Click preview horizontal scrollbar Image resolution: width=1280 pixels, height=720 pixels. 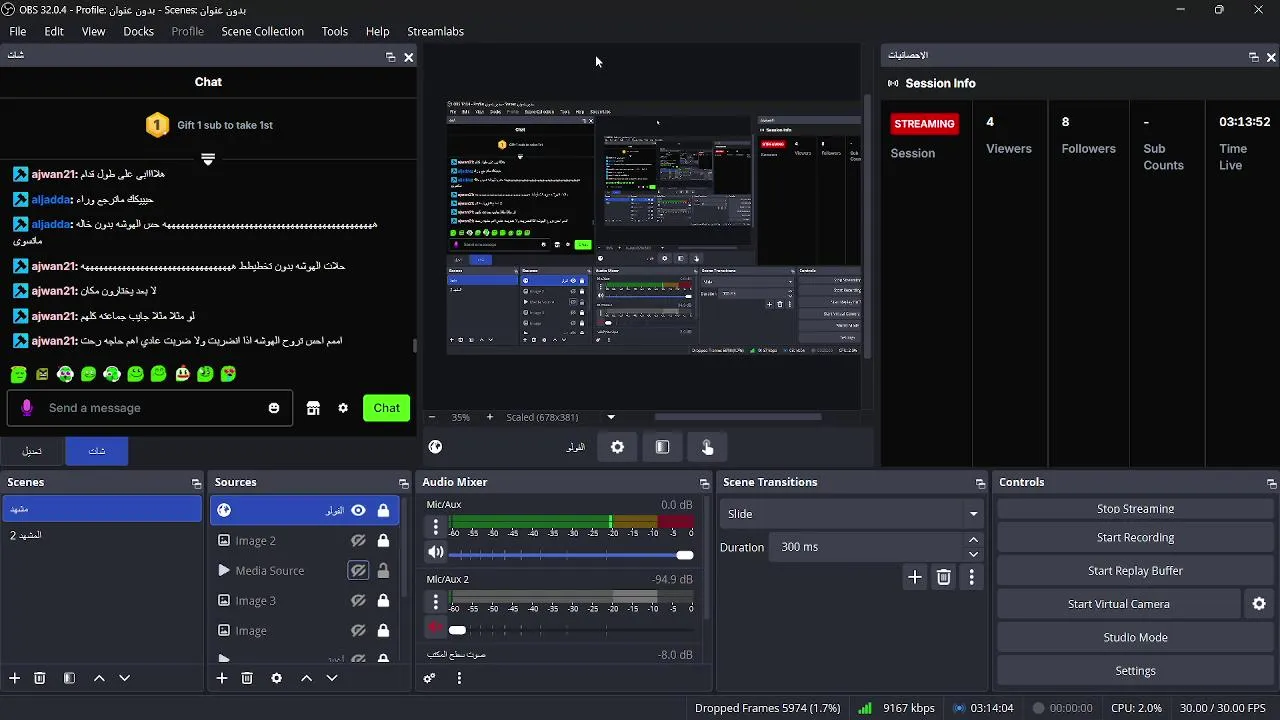(x=738, y=417)
